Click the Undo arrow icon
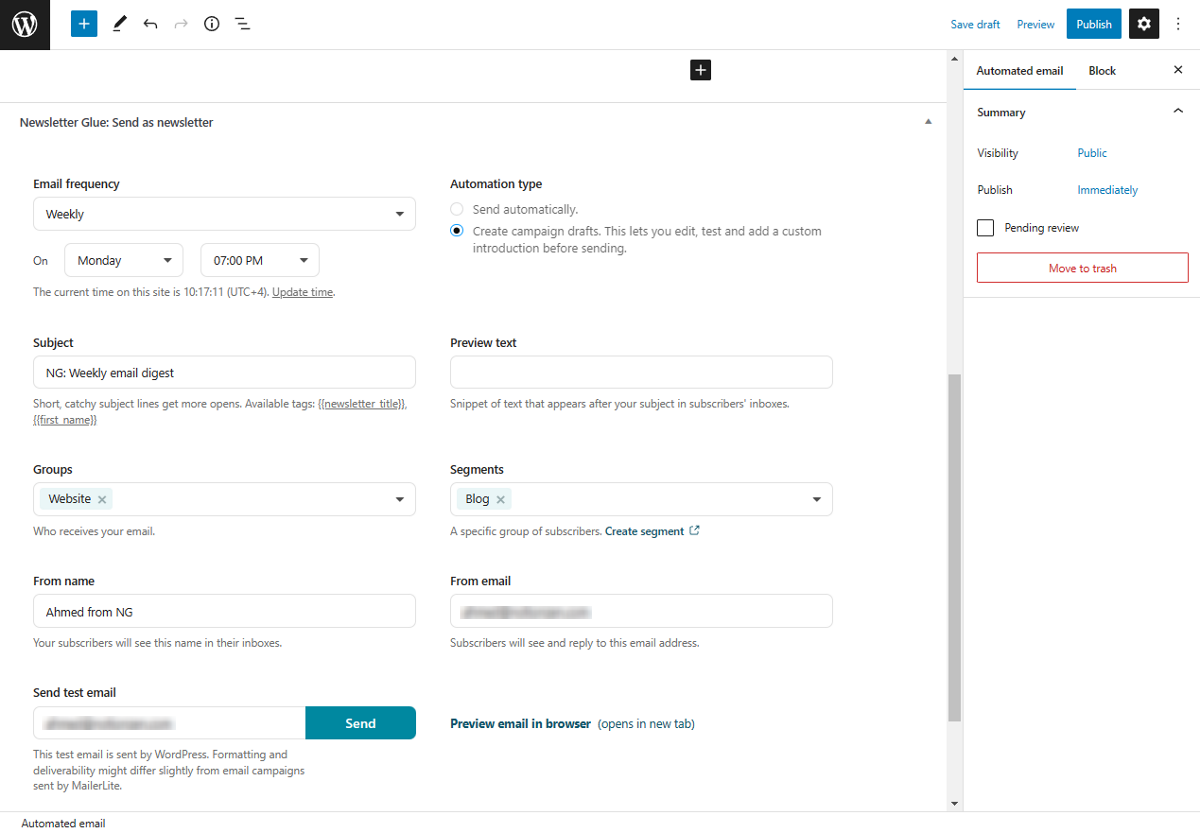This screenshot has width=1200, height=833. [x=150, y=24]
